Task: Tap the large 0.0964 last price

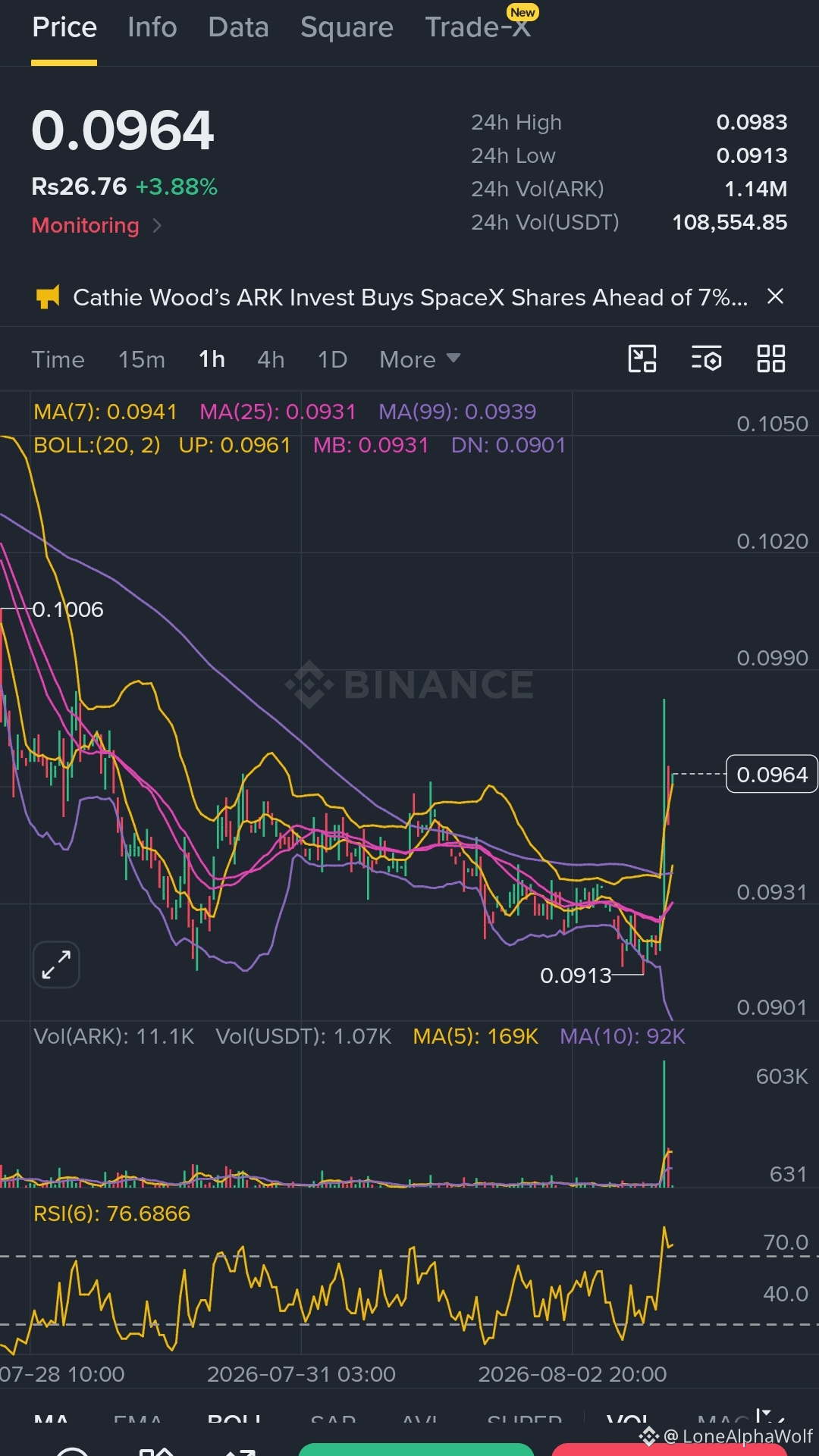Action: 123,130
